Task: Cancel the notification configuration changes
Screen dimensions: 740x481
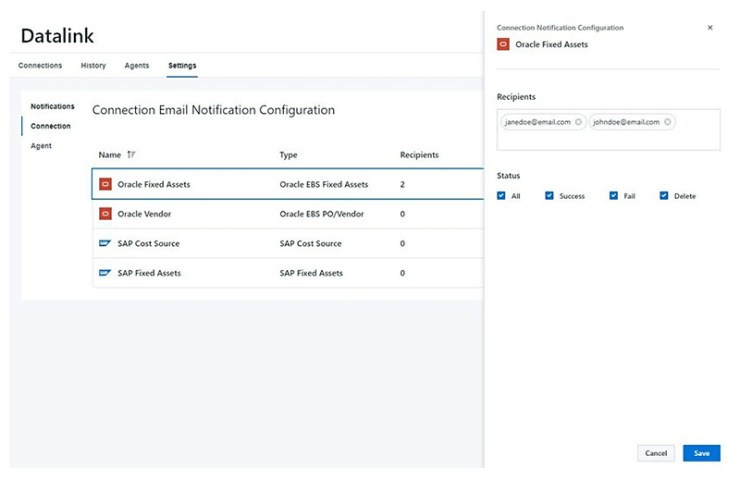Action: coord(656,453)
